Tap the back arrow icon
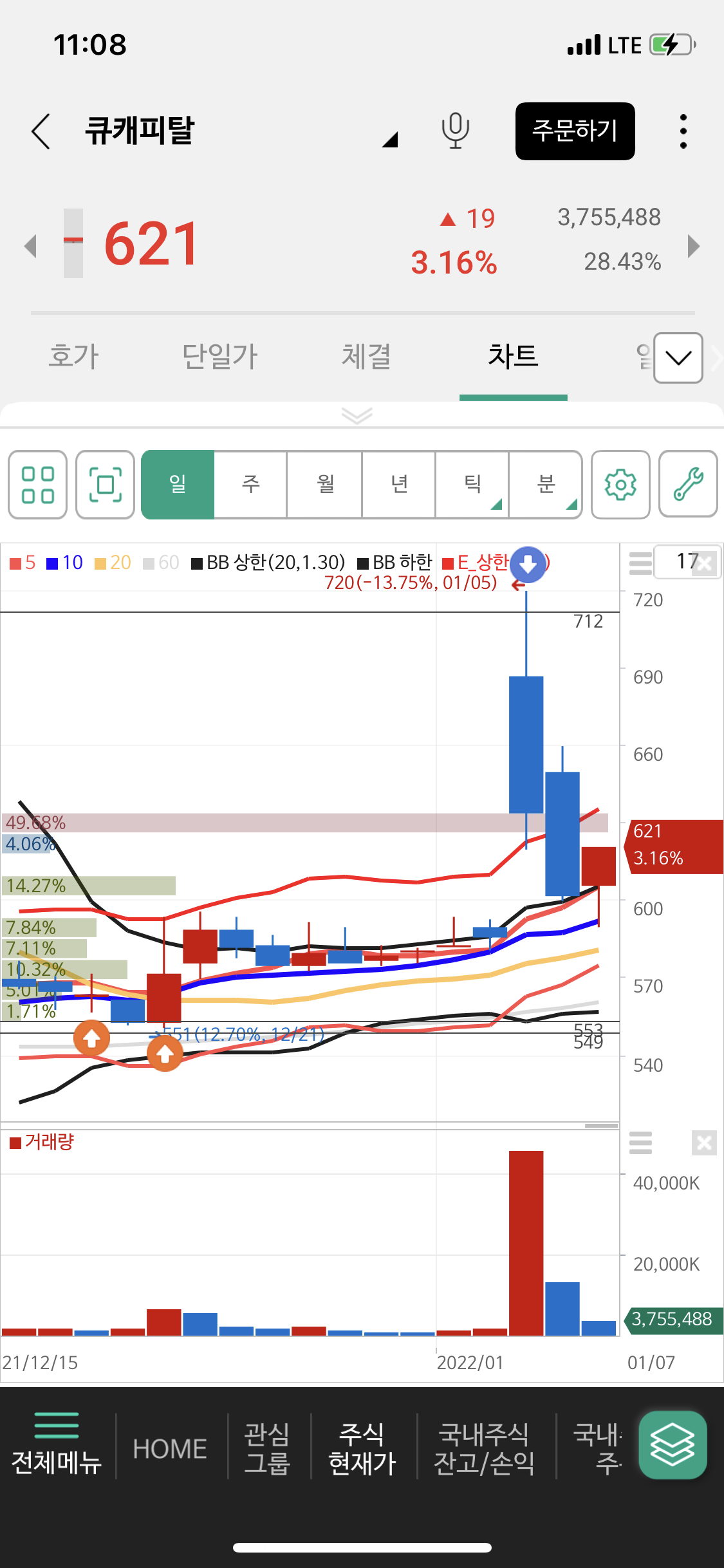Viewport: 724px width, 1568px height. (41, 131)
